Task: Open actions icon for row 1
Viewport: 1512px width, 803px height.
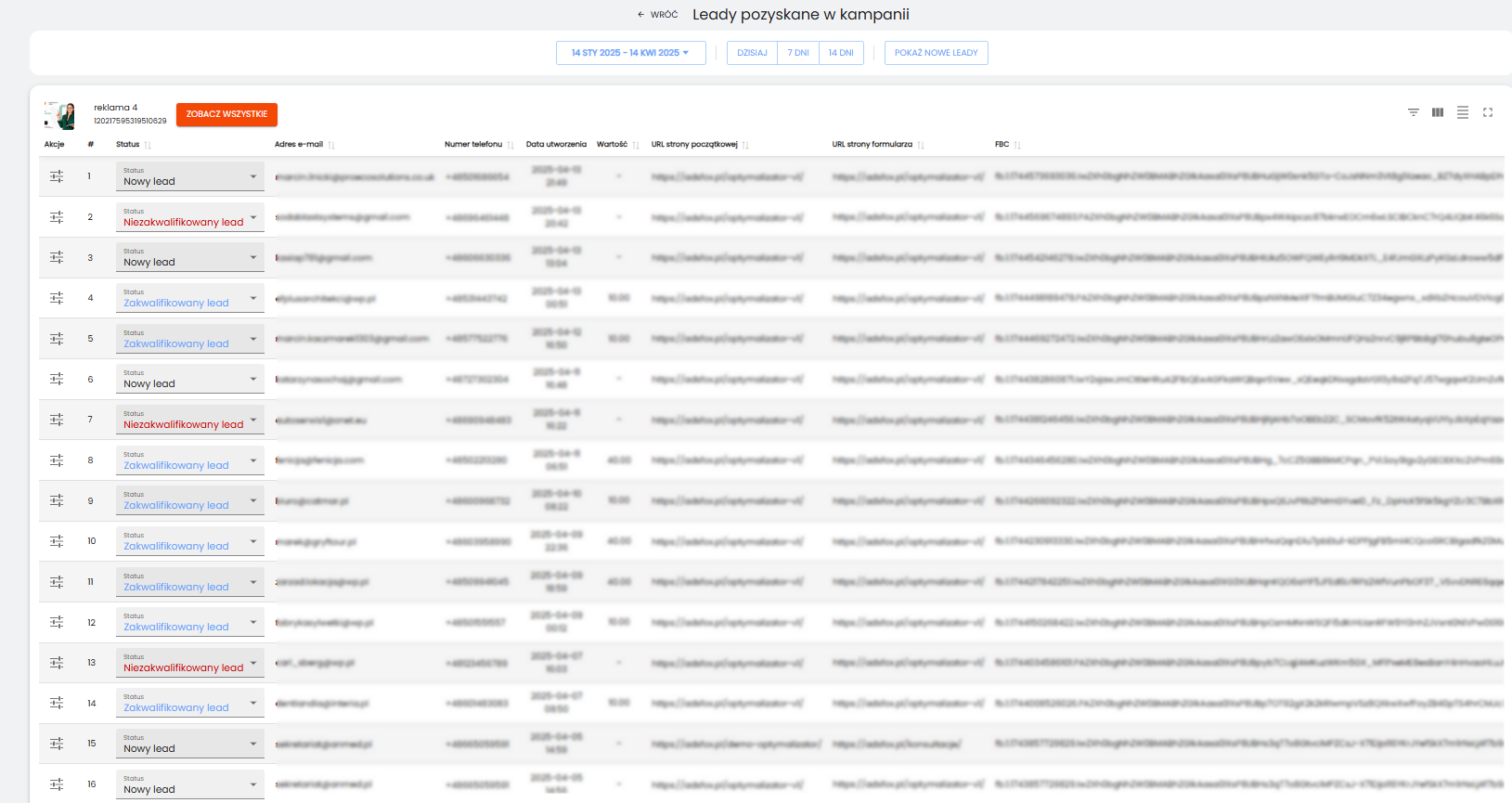Action: click(57, 176)
